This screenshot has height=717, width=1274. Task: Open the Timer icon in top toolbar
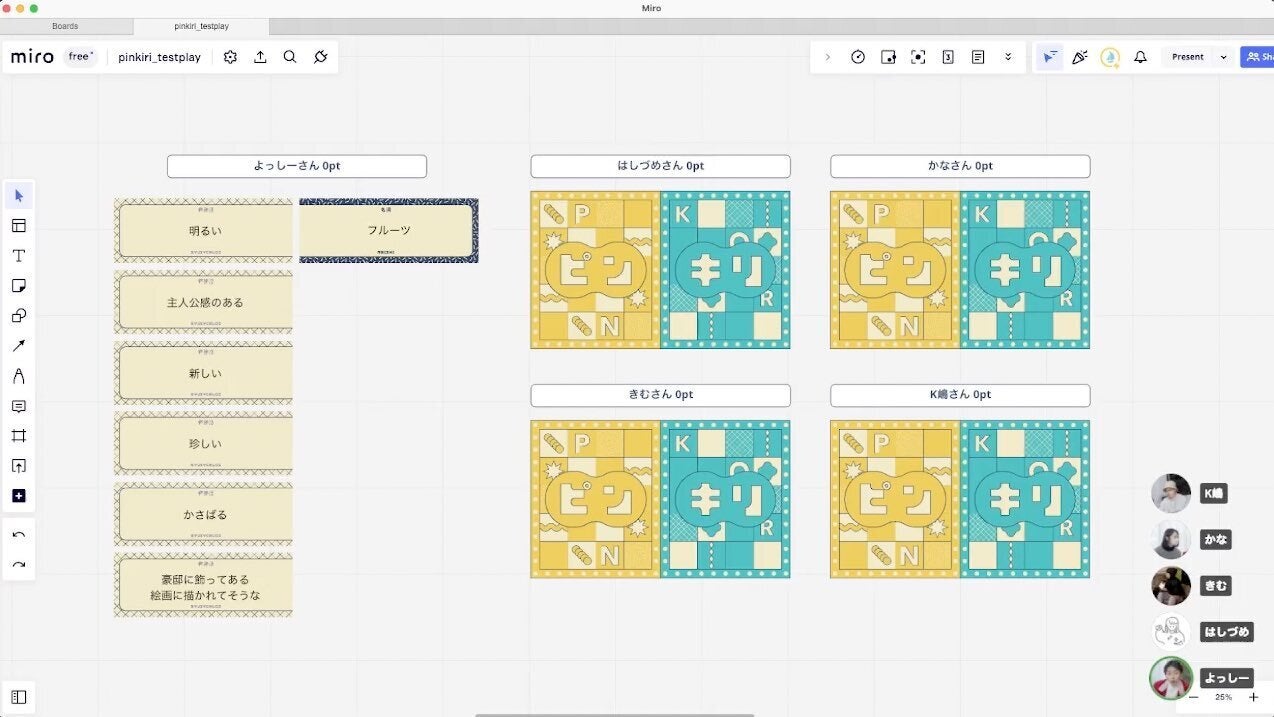(858, 57)
